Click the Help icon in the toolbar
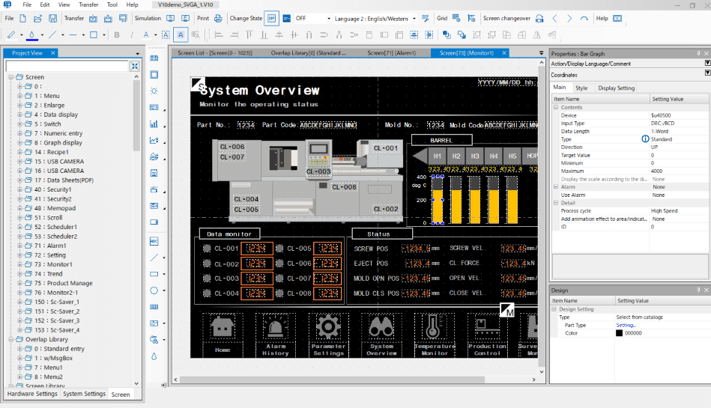Screen dimensions: 711x408 (x=618, y=19)
